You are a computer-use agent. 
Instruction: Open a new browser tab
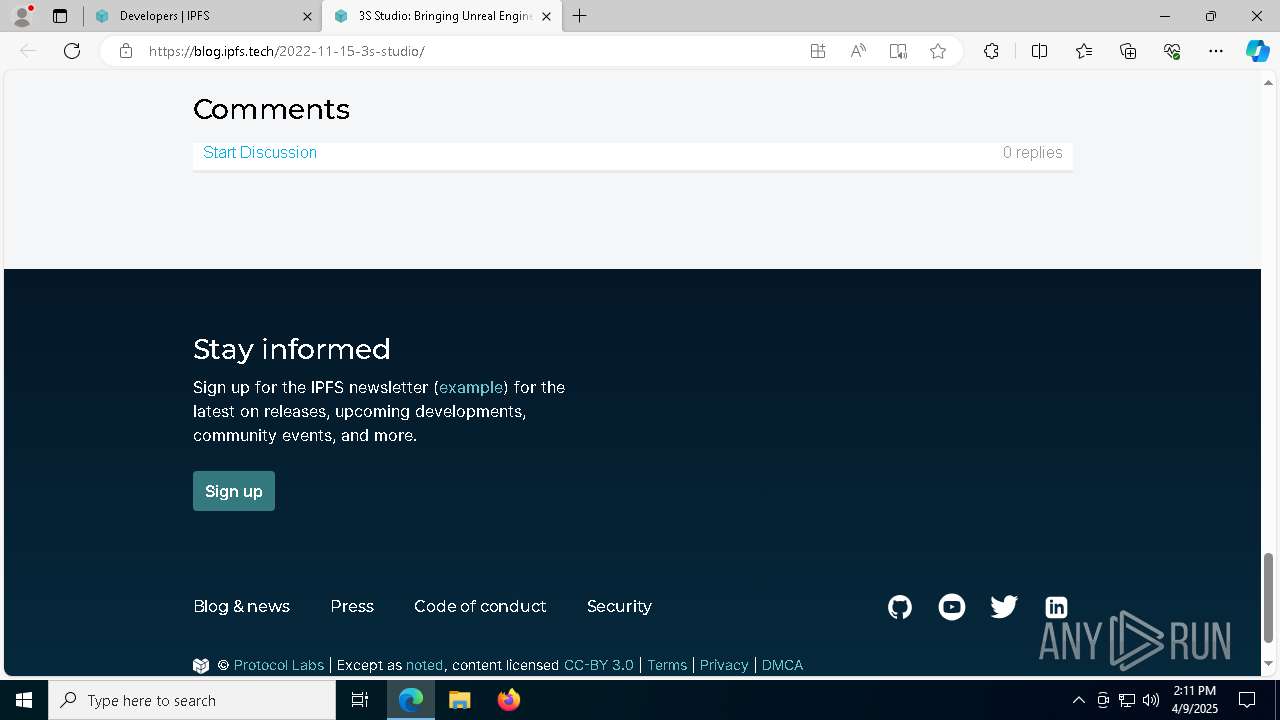click(580, 16)
